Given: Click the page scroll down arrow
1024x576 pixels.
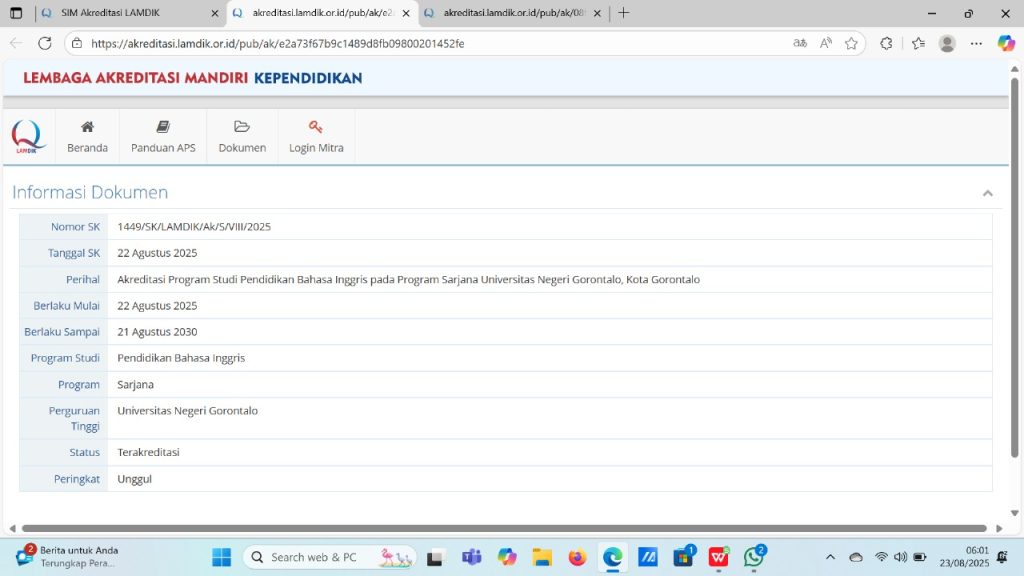Looking at the screenshot, I should (1014, 513).
